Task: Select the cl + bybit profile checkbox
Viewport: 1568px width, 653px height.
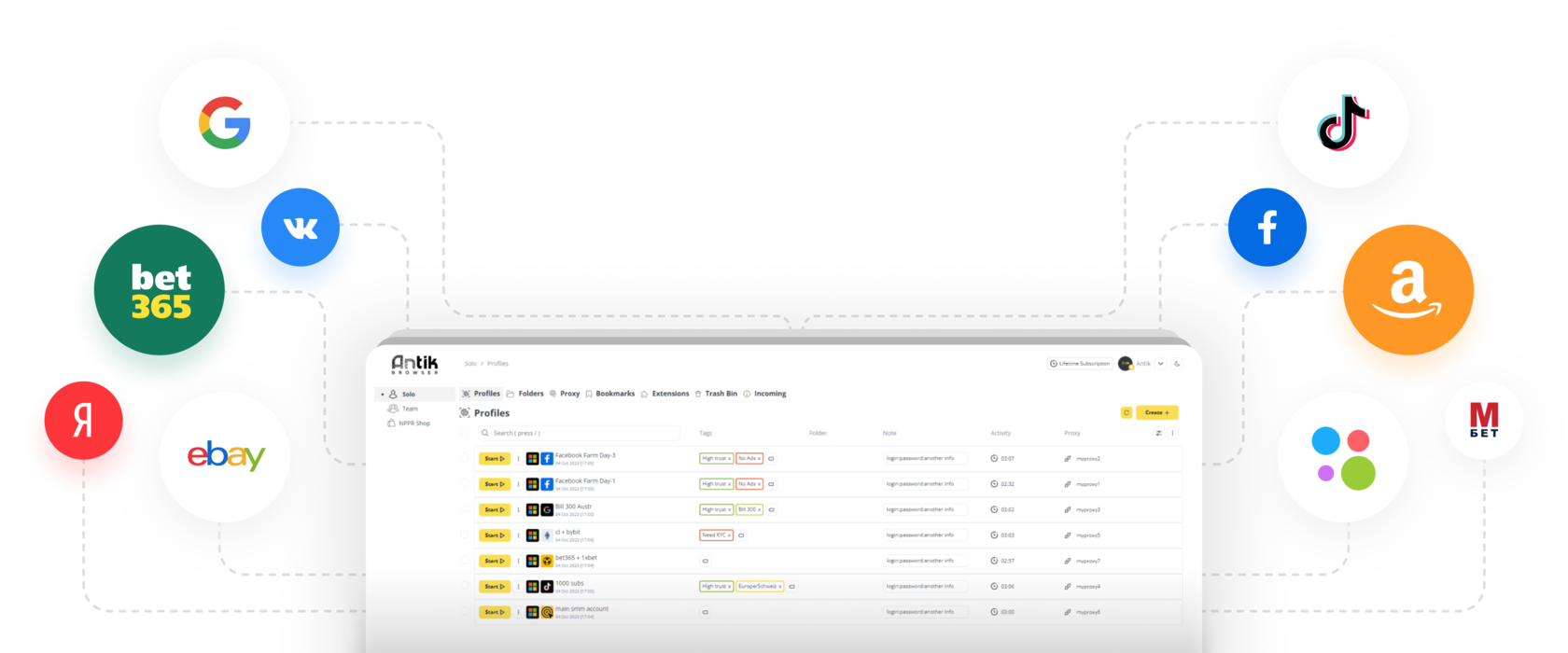Action: (x=465, y=535)
